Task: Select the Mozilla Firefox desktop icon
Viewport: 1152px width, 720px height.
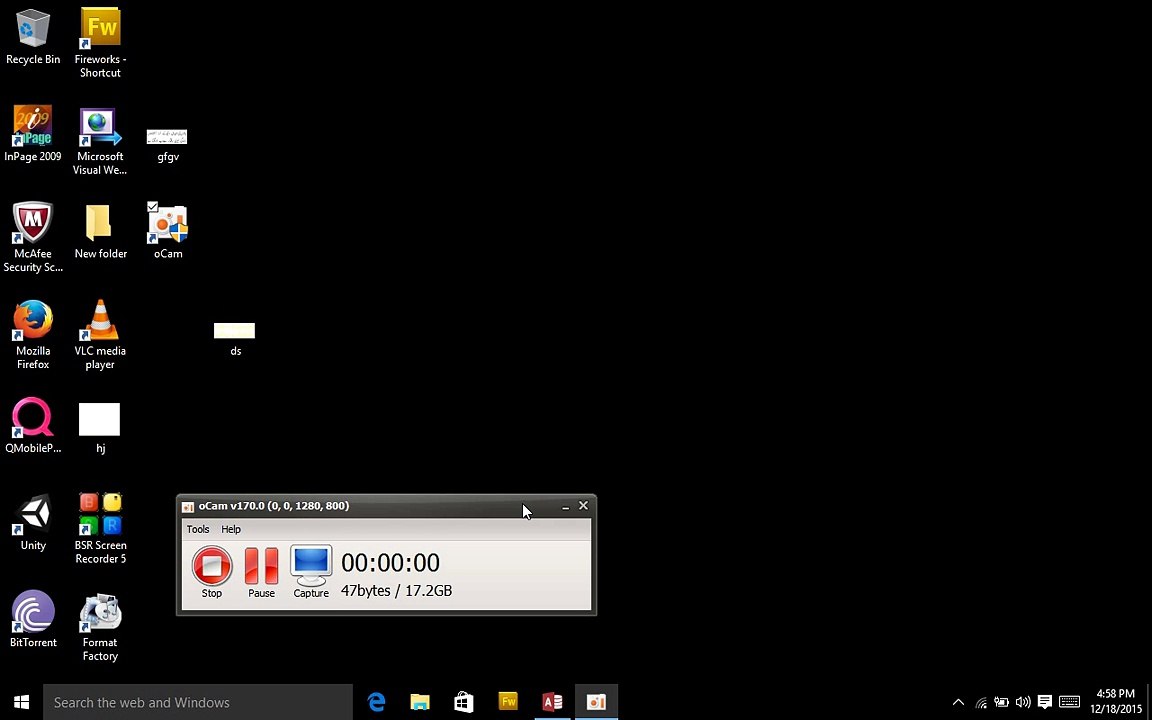Action: point(33,334)
